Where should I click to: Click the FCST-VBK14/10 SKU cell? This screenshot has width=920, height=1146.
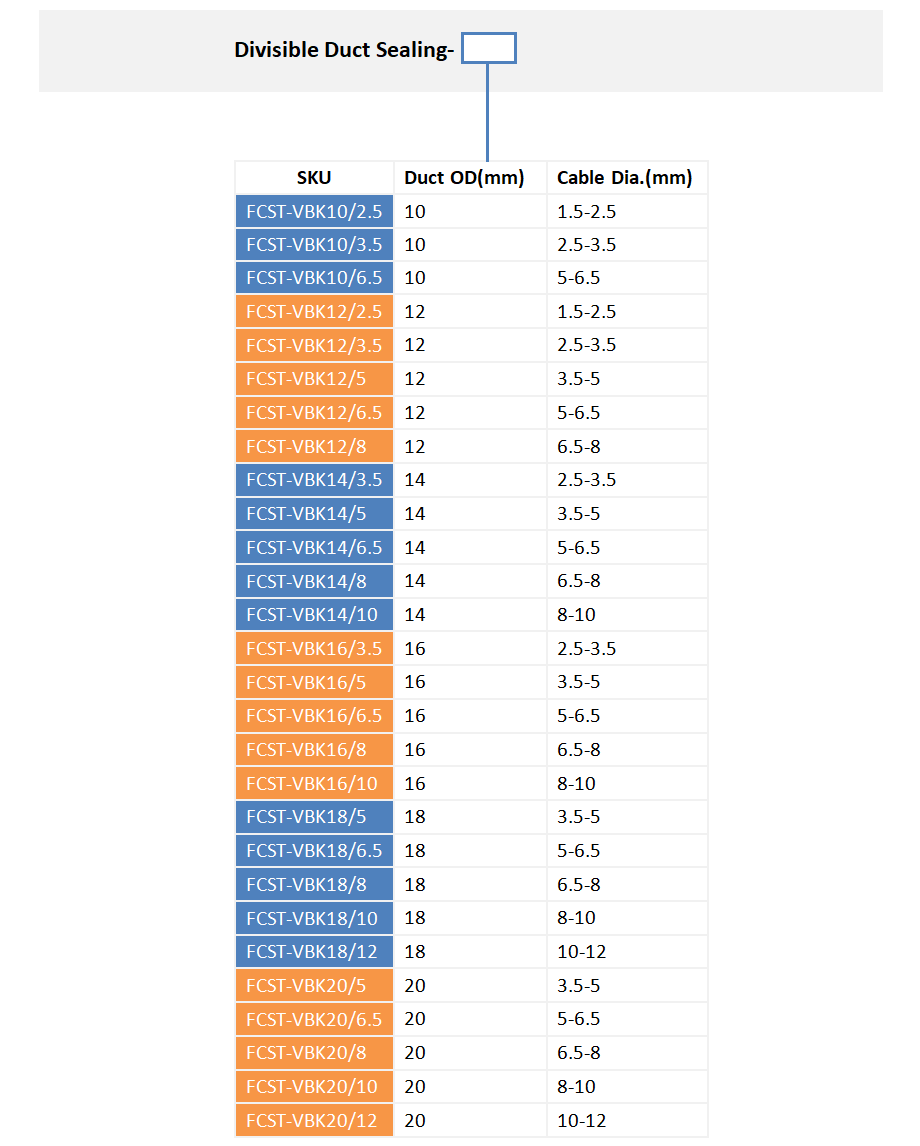314,614
